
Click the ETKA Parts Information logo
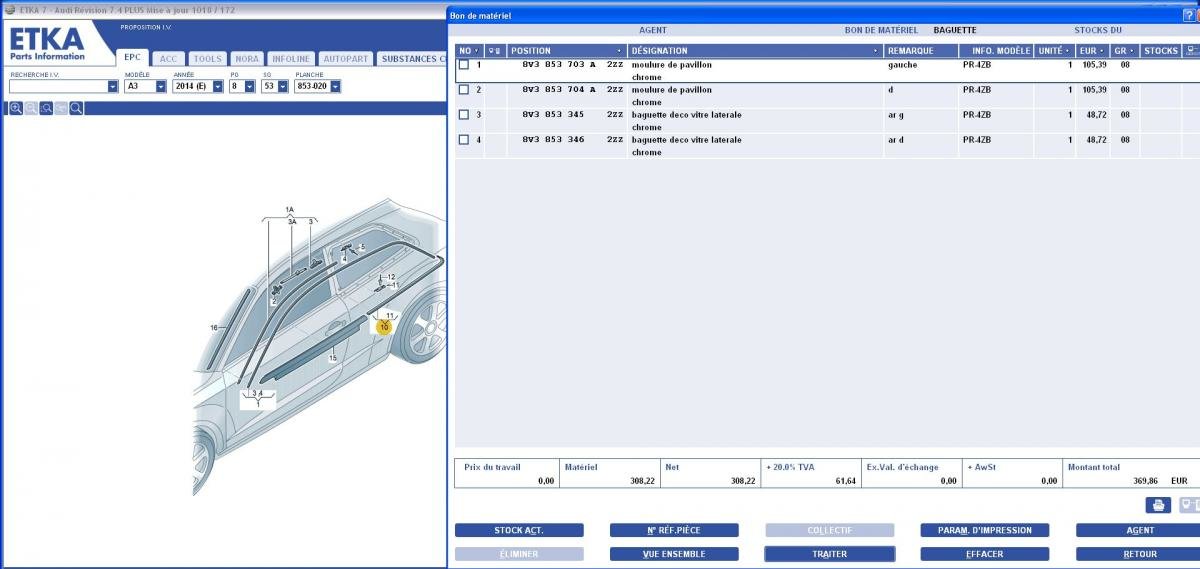coord(47,44)
